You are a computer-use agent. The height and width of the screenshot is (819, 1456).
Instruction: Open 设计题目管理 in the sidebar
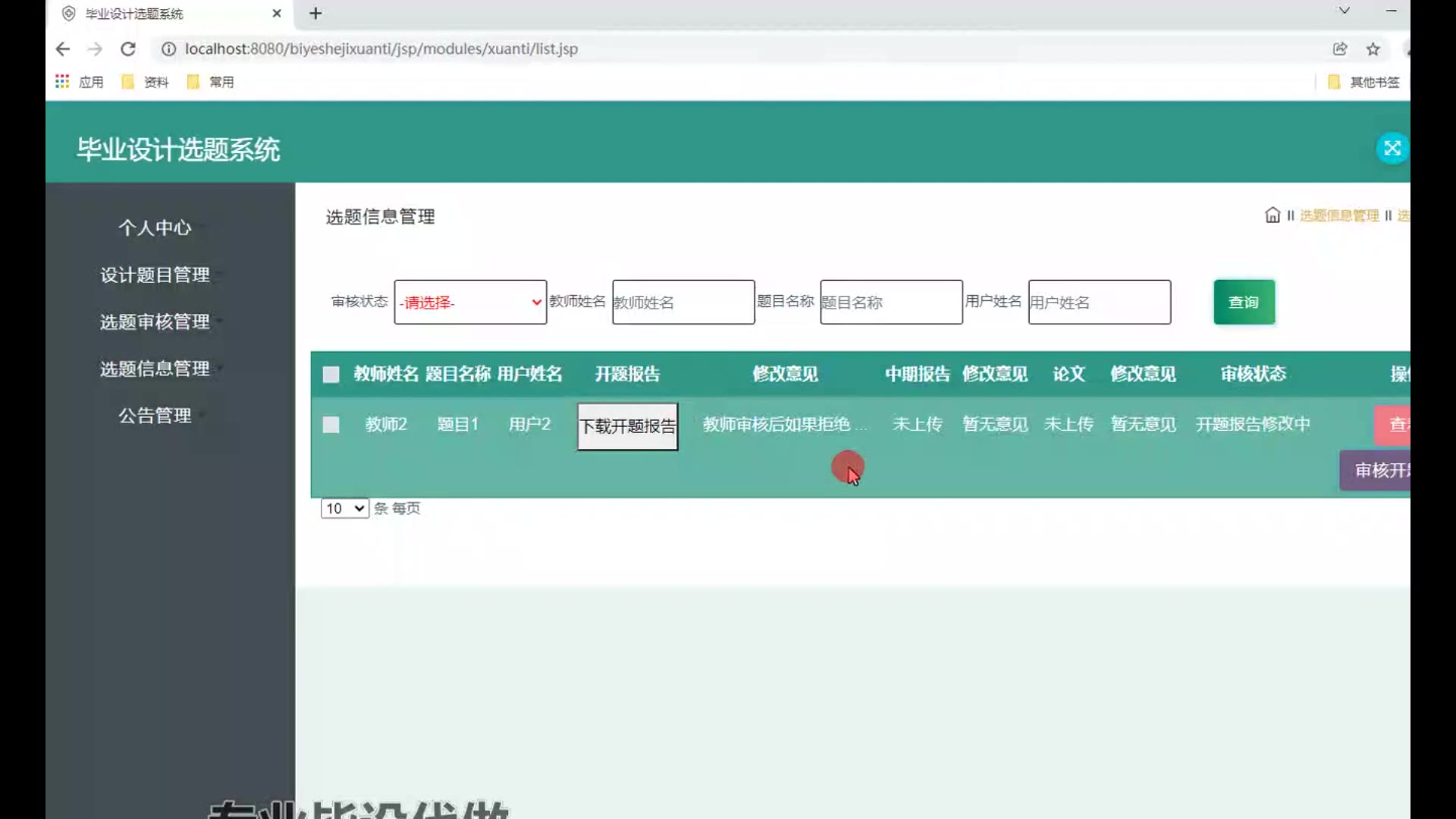155,275
